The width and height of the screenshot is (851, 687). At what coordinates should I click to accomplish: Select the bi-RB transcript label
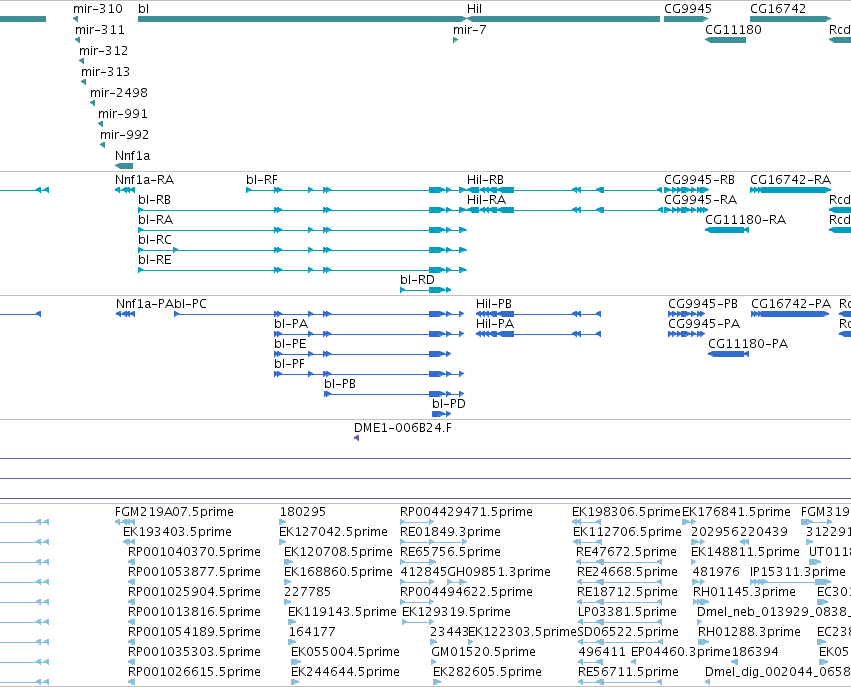(155, 200)
